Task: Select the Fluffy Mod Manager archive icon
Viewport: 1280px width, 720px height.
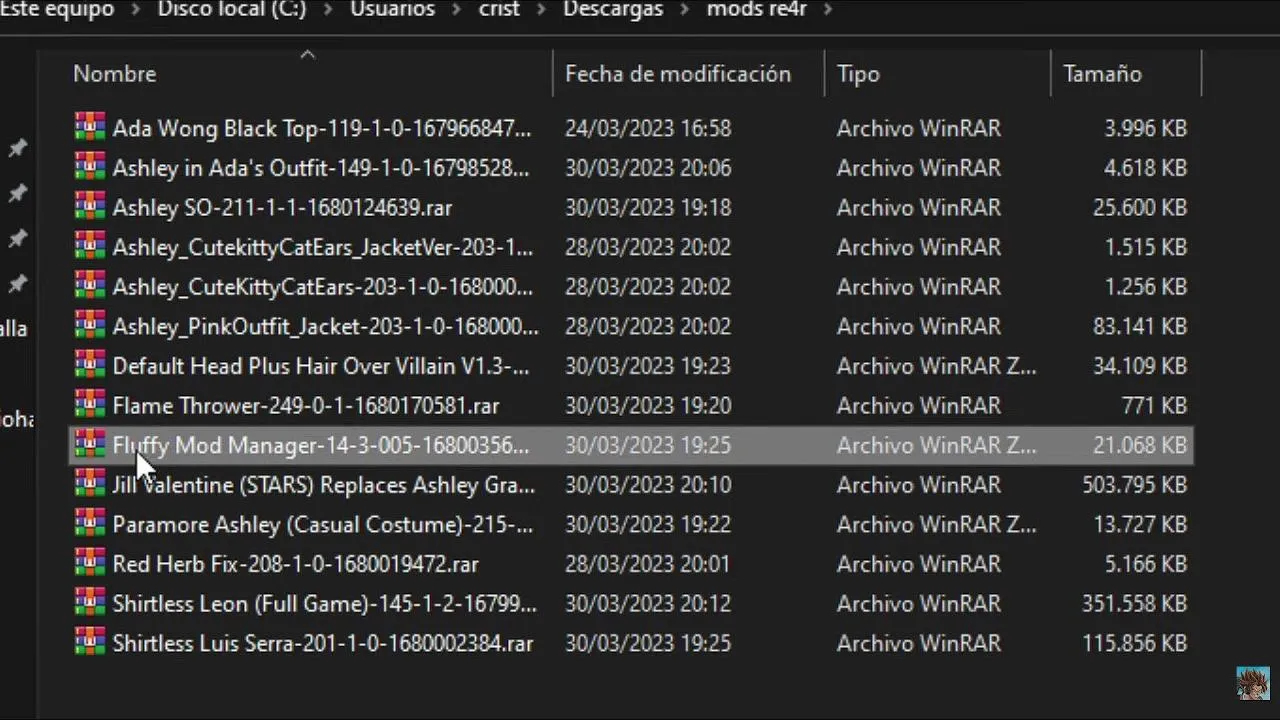Action: click(89, 445)
